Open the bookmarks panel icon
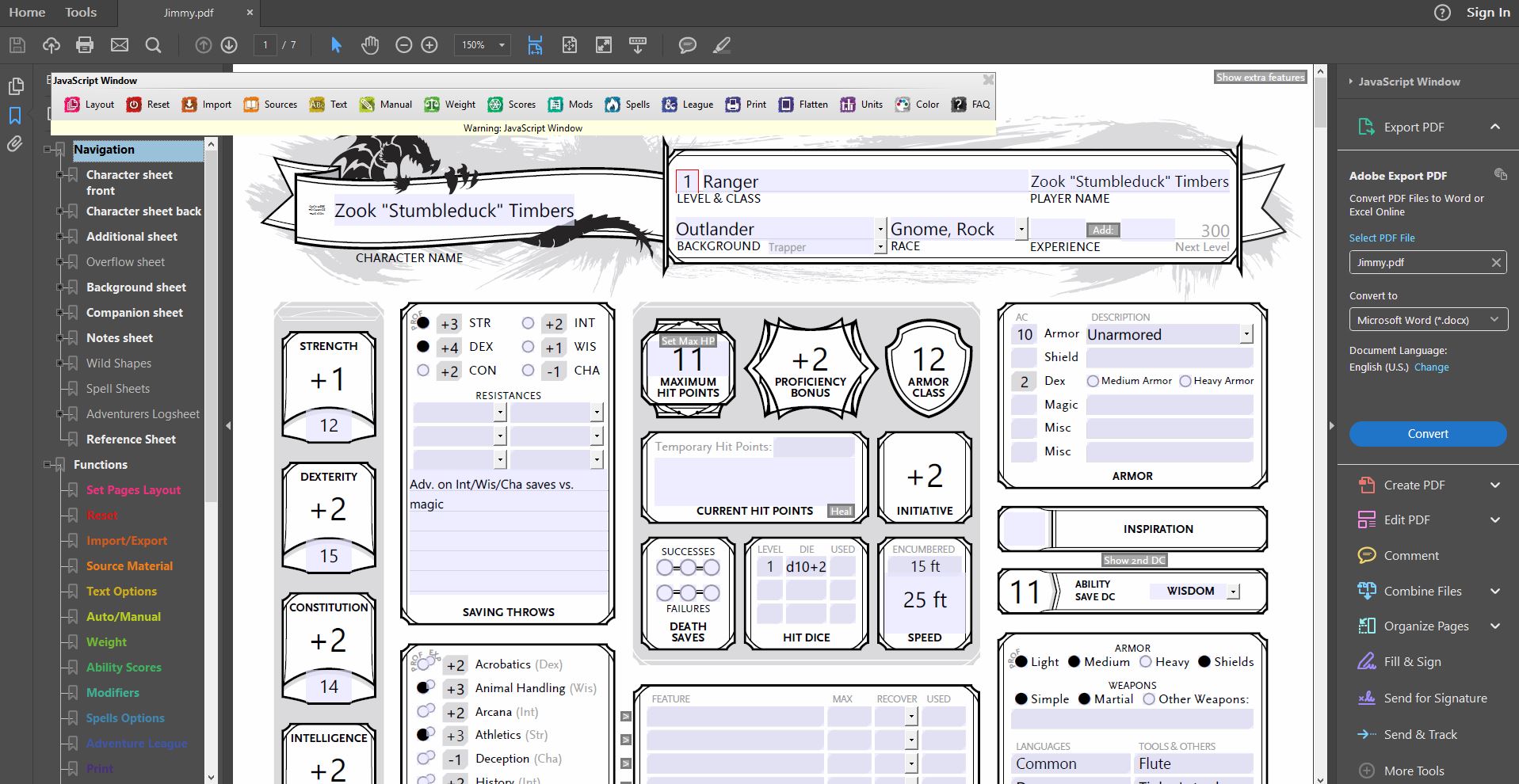The image size is (1519, 784). coord(15,116)
